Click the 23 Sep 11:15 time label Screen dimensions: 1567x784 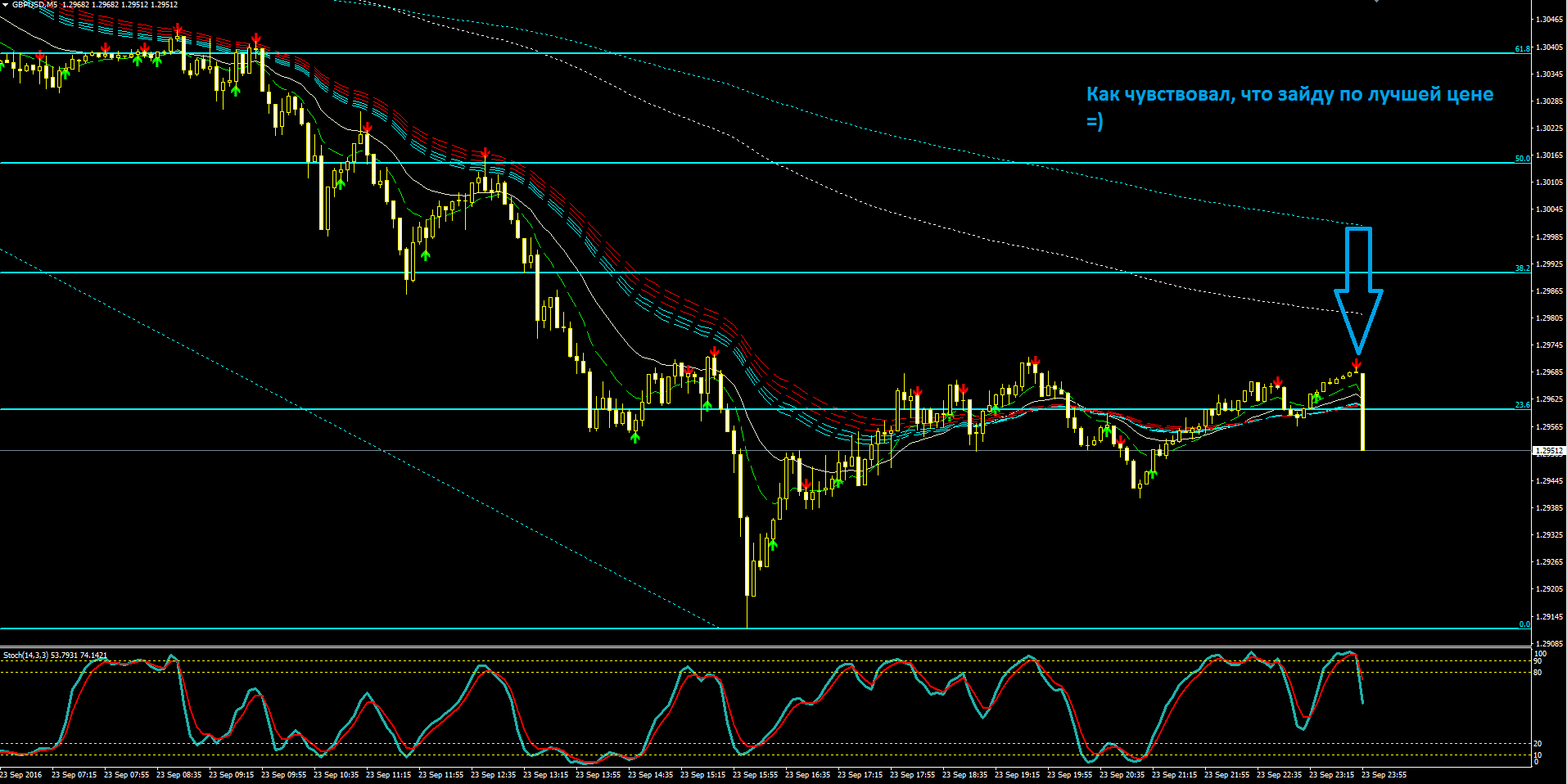tap(388, 775)
